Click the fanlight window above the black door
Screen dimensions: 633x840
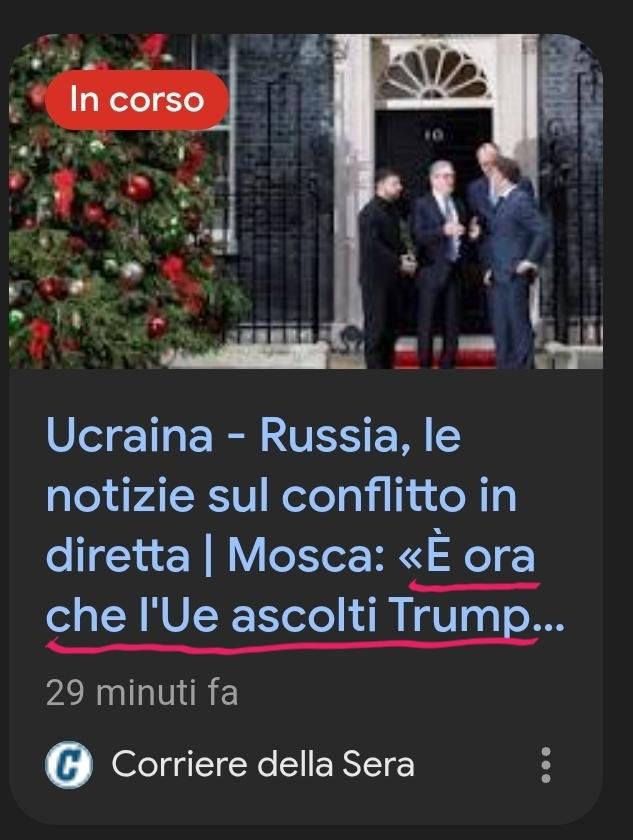coord(433,72)
